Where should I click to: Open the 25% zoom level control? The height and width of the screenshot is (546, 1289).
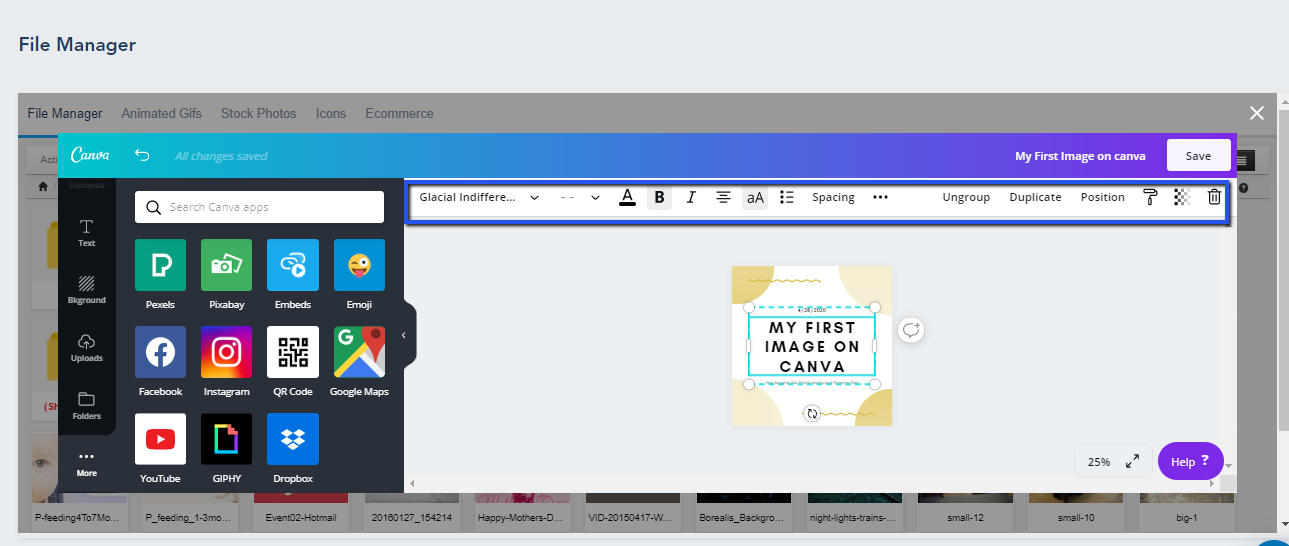(1099, 461)
